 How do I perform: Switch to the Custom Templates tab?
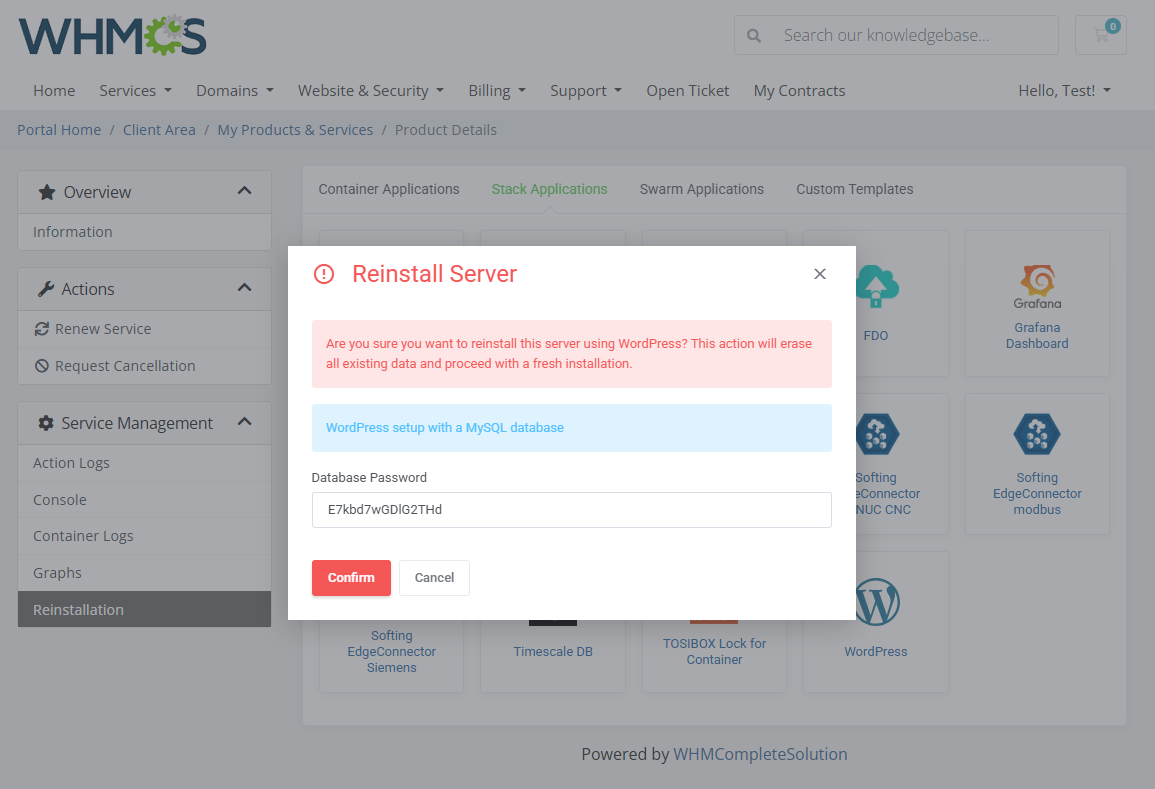[855, 189]
